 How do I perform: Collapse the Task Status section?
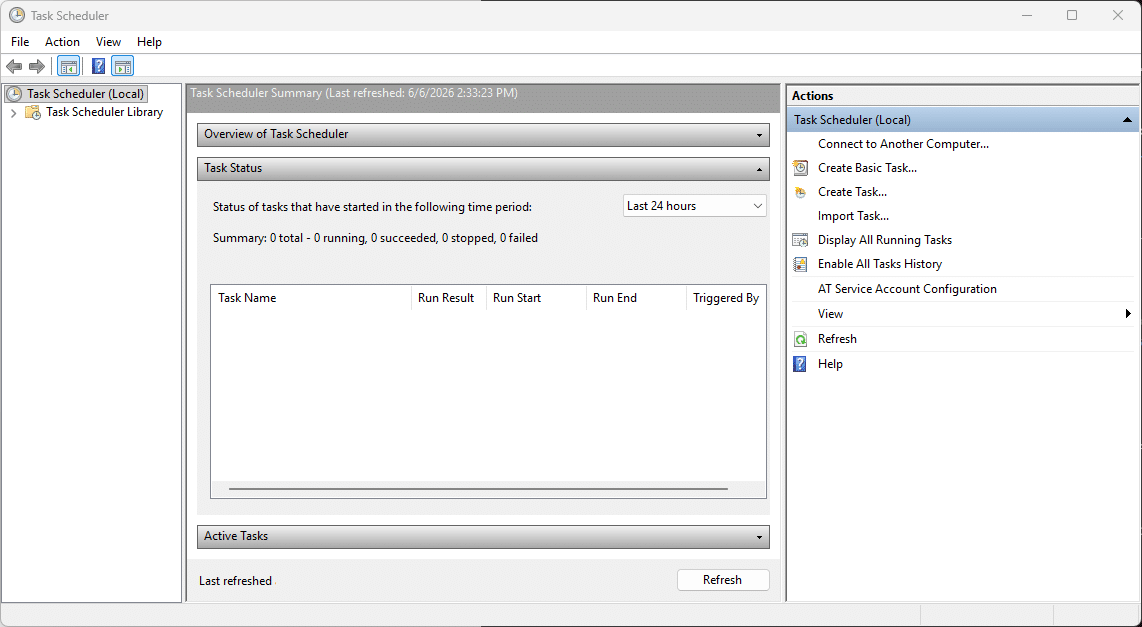point(759,169)
